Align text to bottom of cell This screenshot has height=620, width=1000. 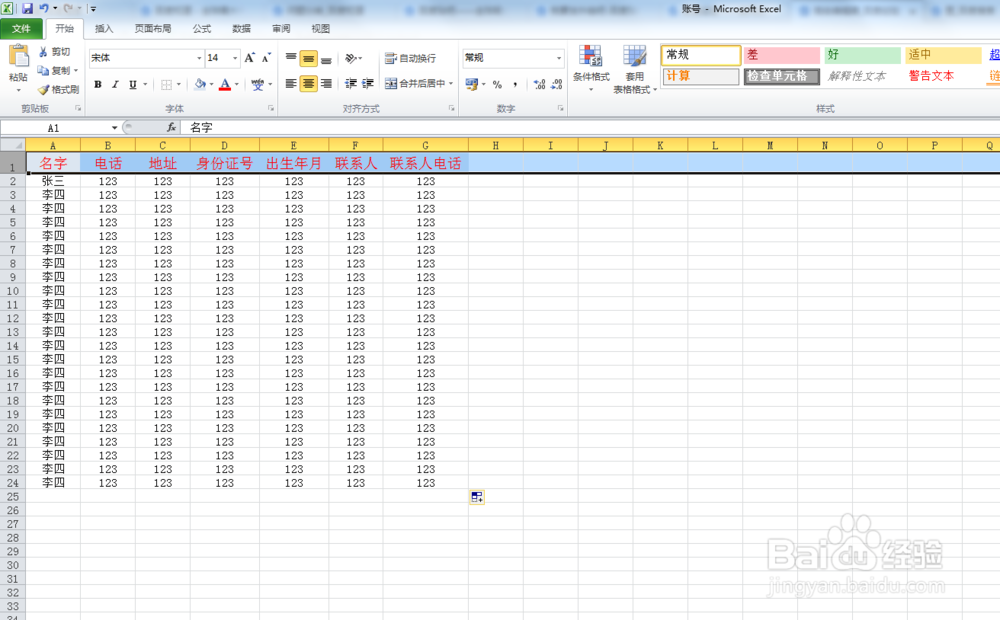[x=326, y=58]
